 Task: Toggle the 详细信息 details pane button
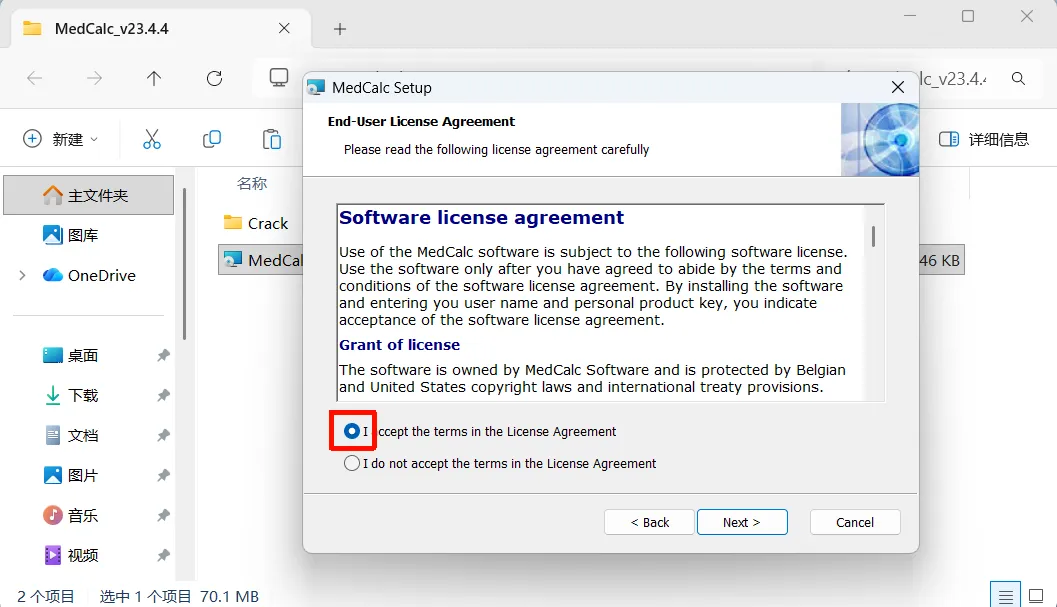coord(984,139)
